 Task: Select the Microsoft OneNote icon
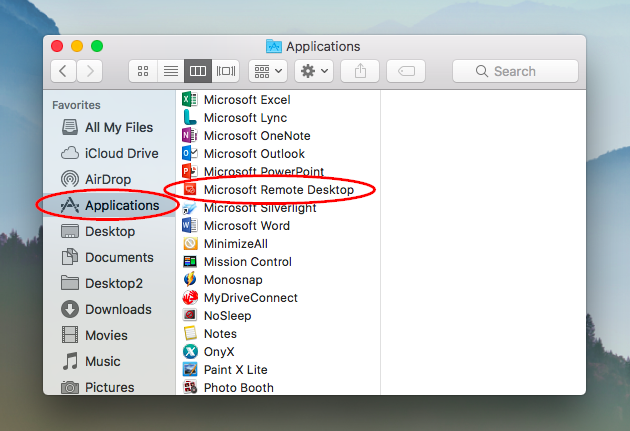[x=190, y=135]
